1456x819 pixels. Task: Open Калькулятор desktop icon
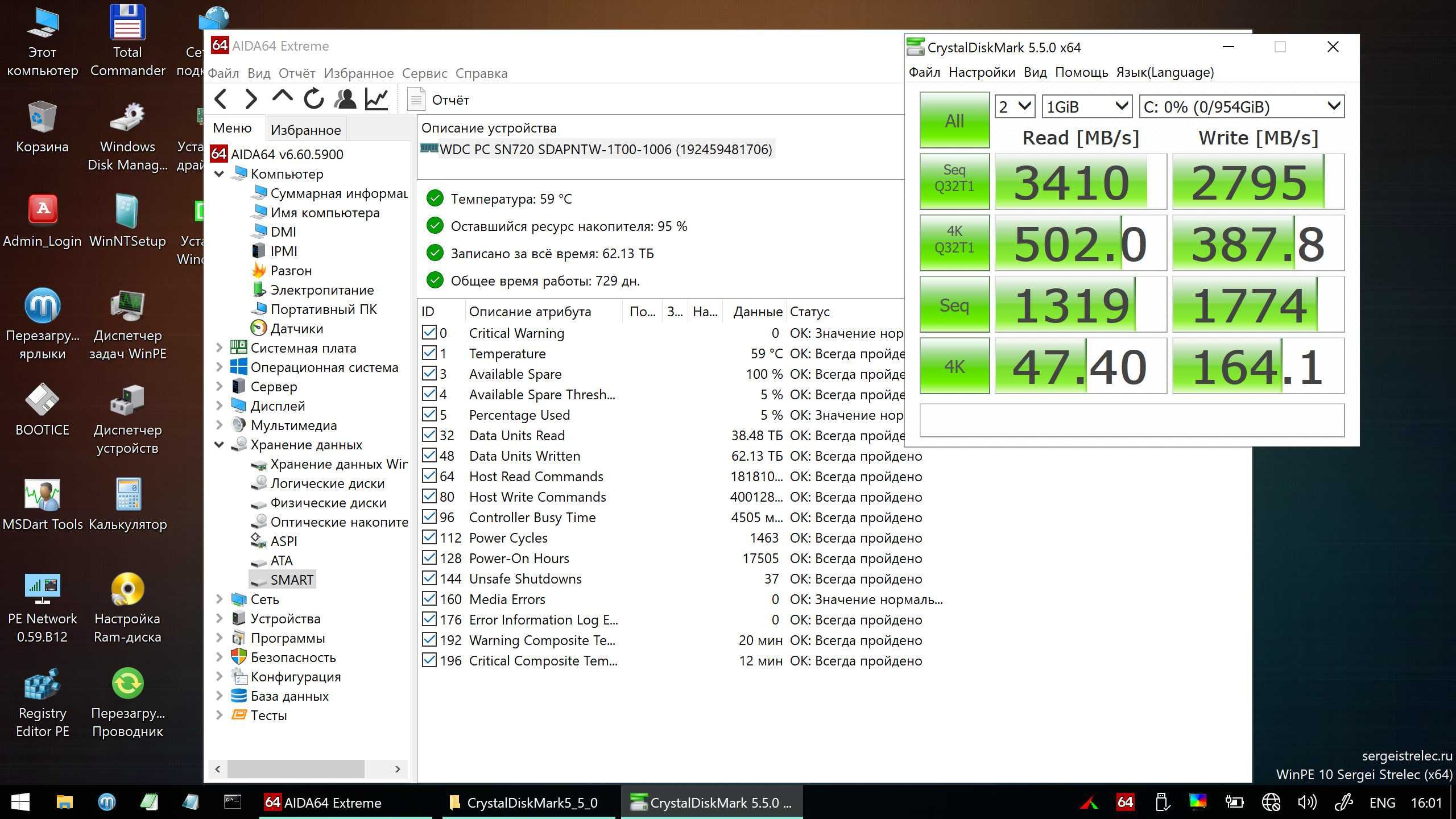(127, 505)
